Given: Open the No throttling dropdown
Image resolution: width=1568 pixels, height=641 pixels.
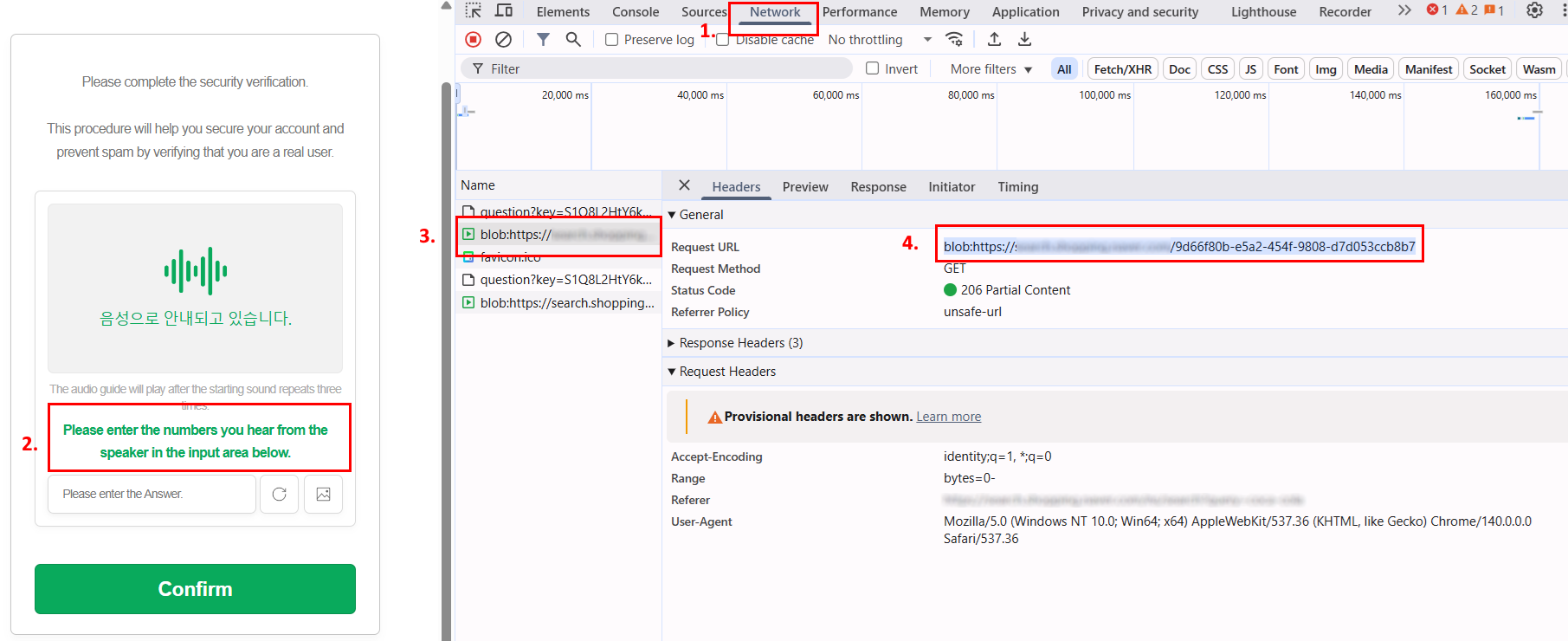Looking at the screenshot, I should 879,40.
